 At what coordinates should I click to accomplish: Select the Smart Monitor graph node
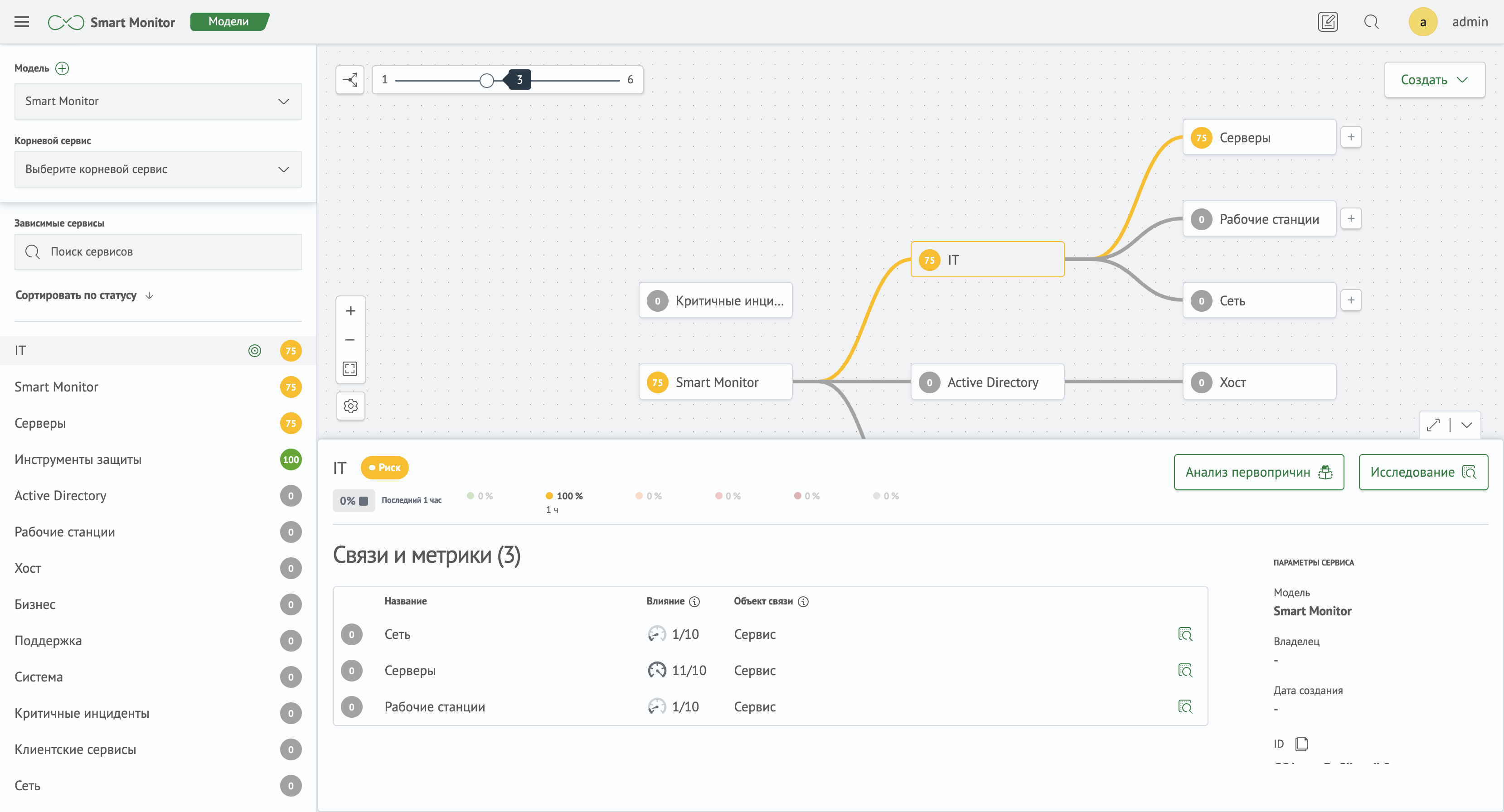coord(715,382)
